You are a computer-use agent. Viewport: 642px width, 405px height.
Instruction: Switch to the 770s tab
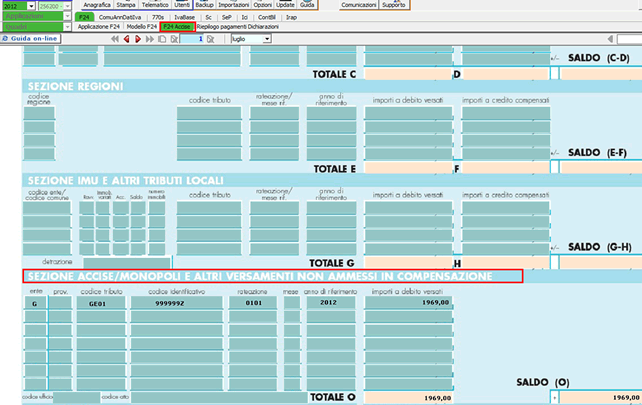pos(158,17)
